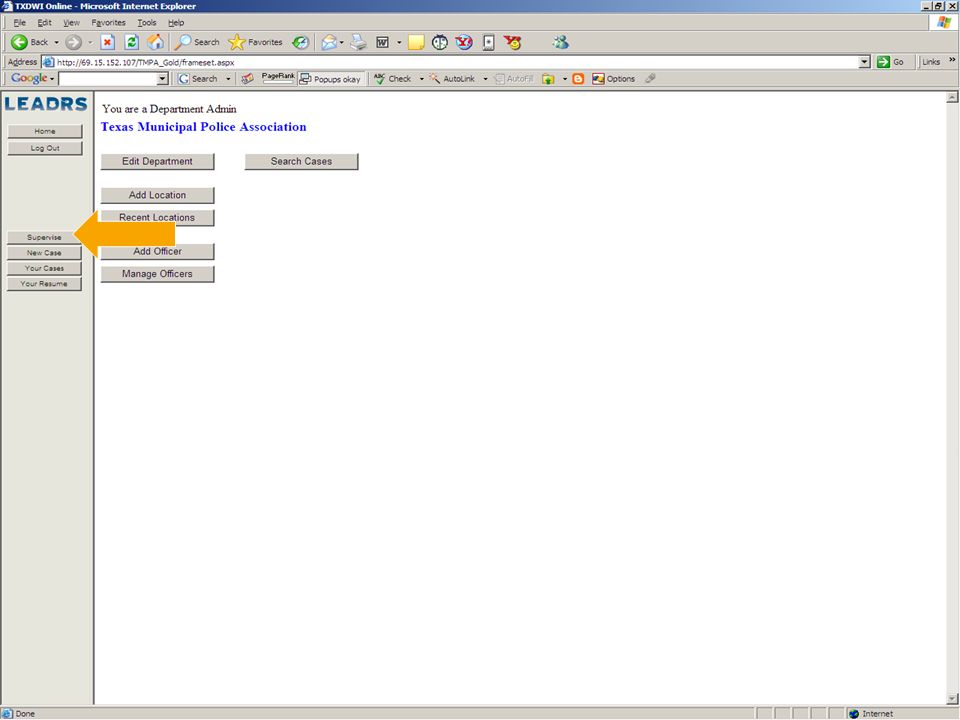Viewport: 960px width, 720px height.
Task: Click the Supervise sidebar button
Action: 44,238
